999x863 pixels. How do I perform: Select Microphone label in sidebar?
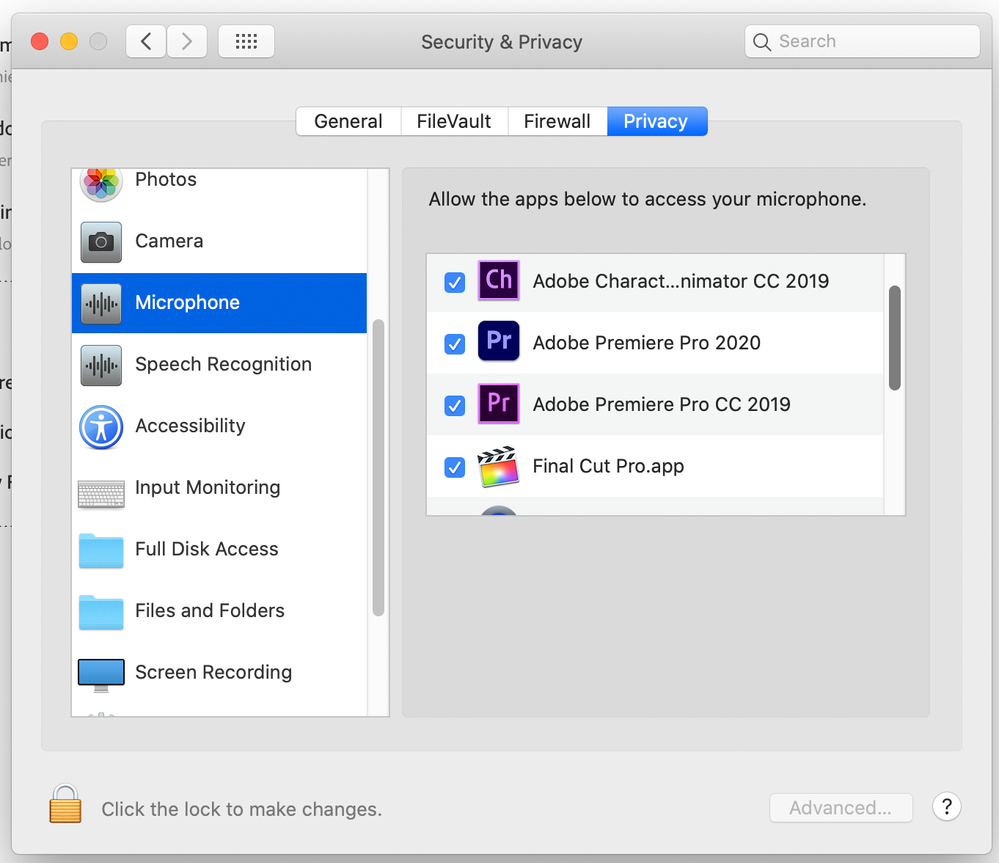click(x=187, y=303)
